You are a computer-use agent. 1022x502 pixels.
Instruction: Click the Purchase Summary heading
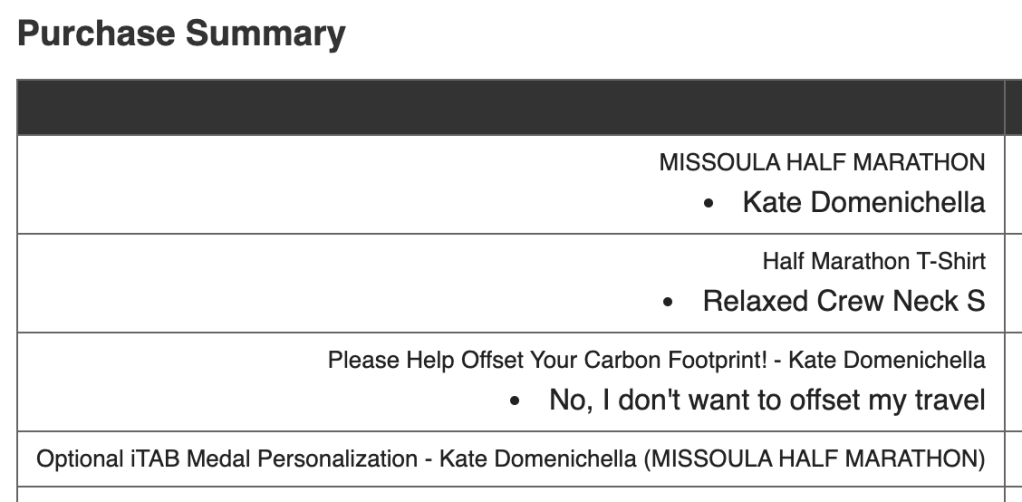pos(182,35)
